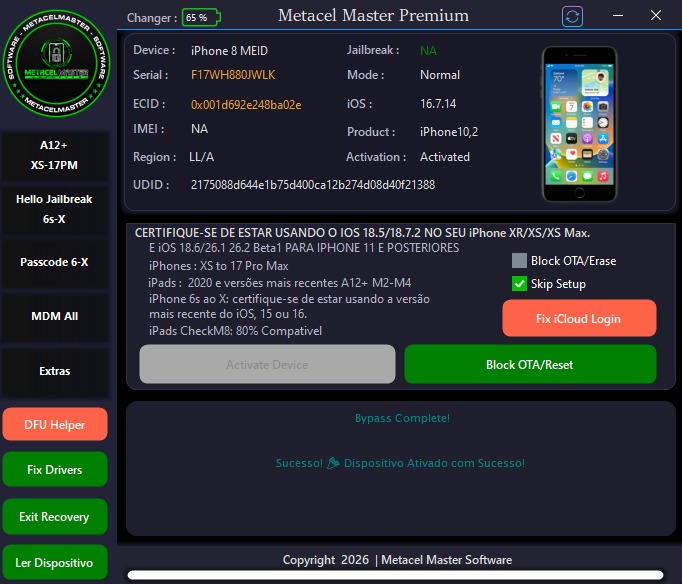
Task: Click the CERTIFIQUE-SE DE ESTAR USANDO heading
Action: [362, 233]
